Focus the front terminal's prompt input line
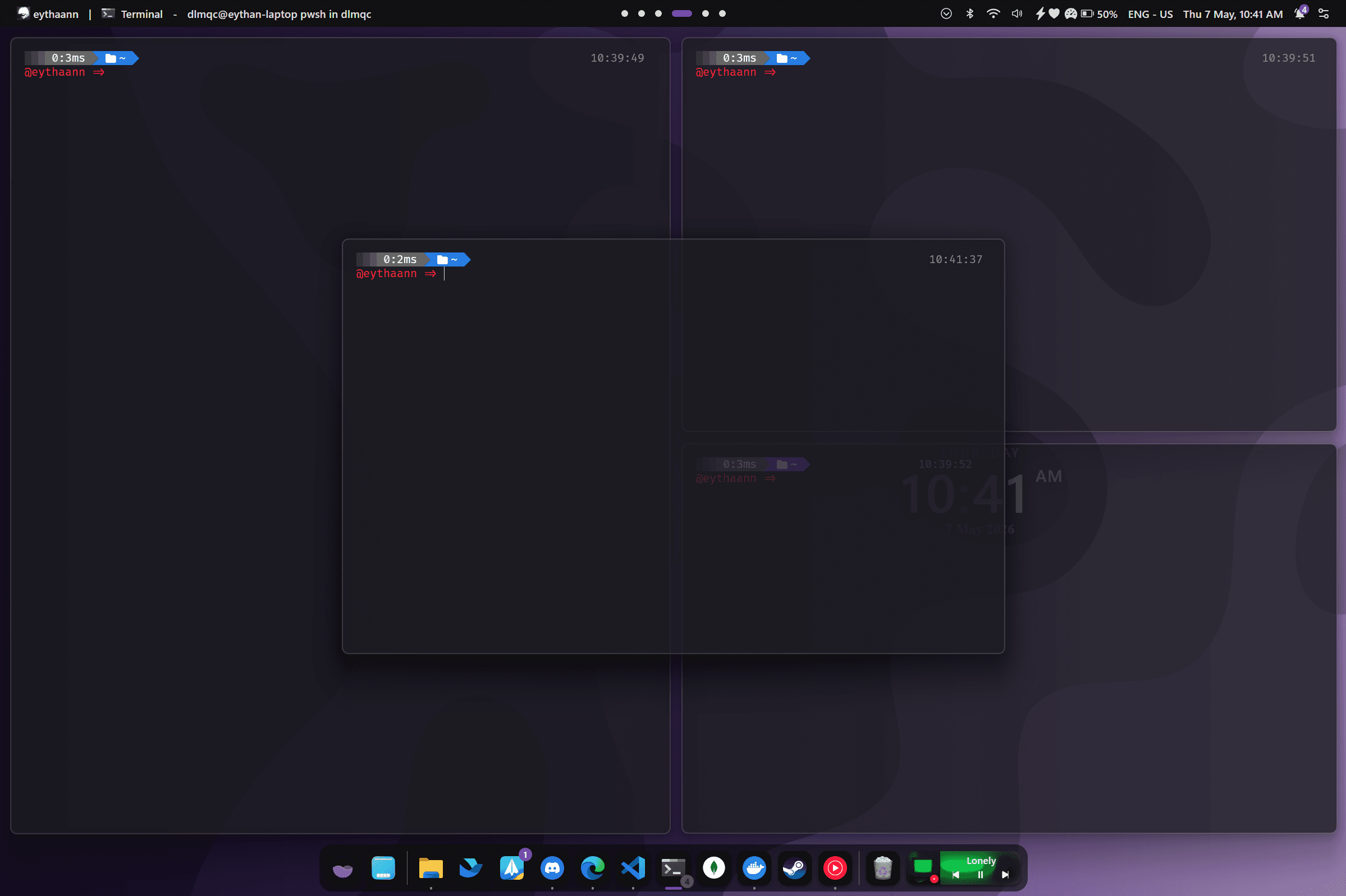Image resolution: width=1346 pixels, height=896 pixels. tap(674, 274)
